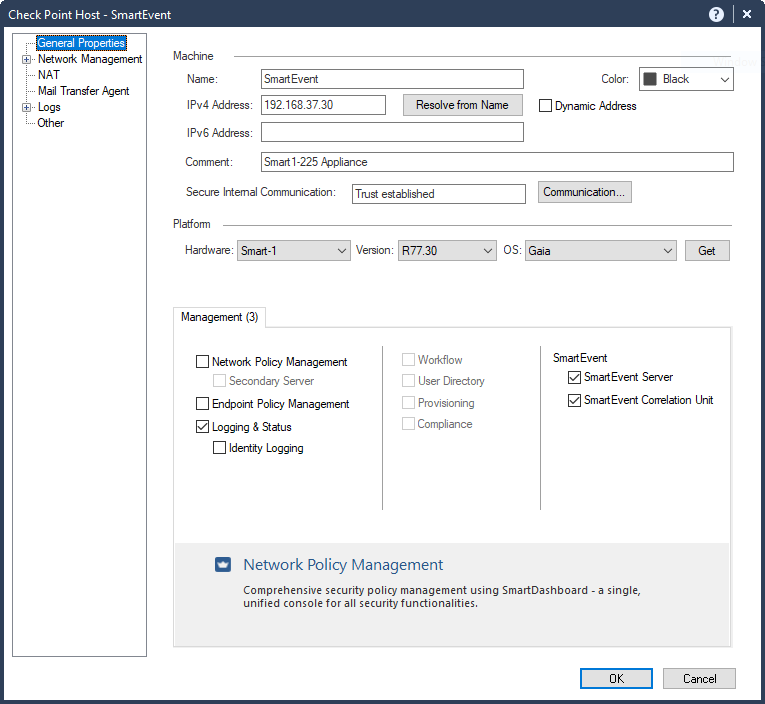Open the Hardware dropdown

(294, 251)
